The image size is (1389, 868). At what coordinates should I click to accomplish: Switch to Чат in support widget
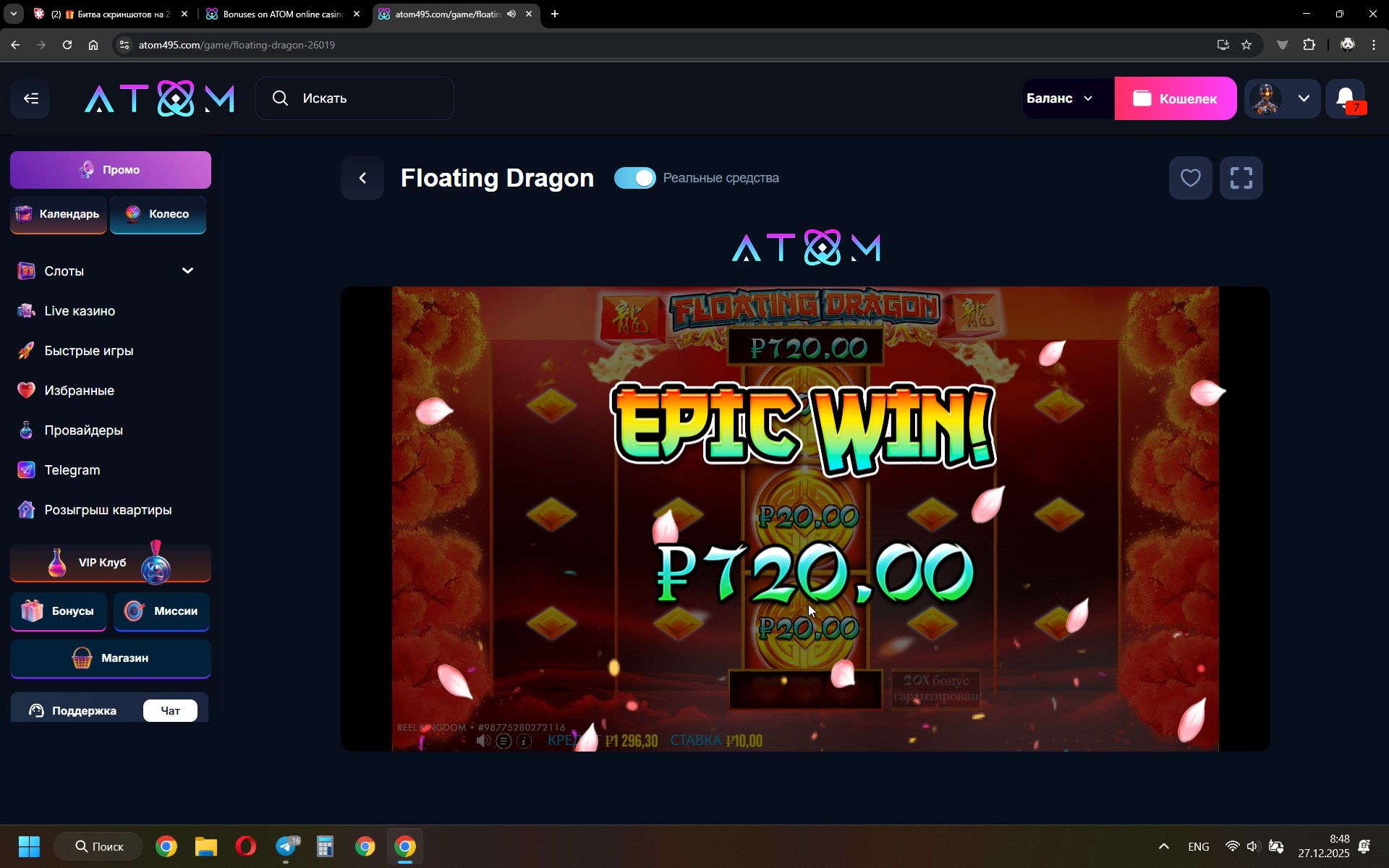tap(170, 710)
